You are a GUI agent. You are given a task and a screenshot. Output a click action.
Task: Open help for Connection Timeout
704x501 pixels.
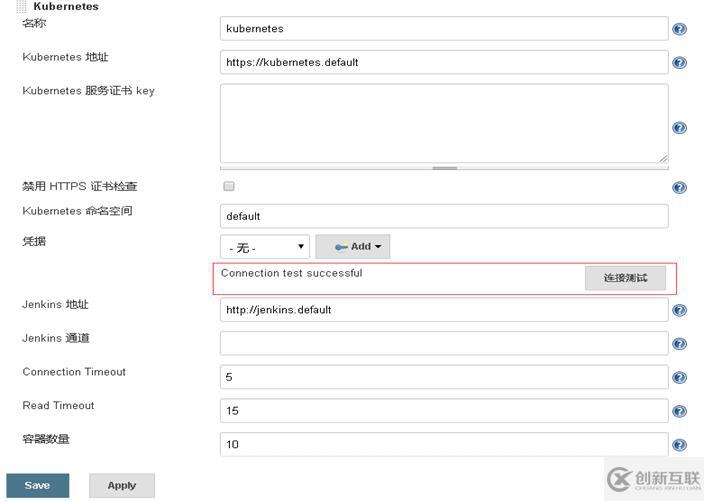click(679, 378)
